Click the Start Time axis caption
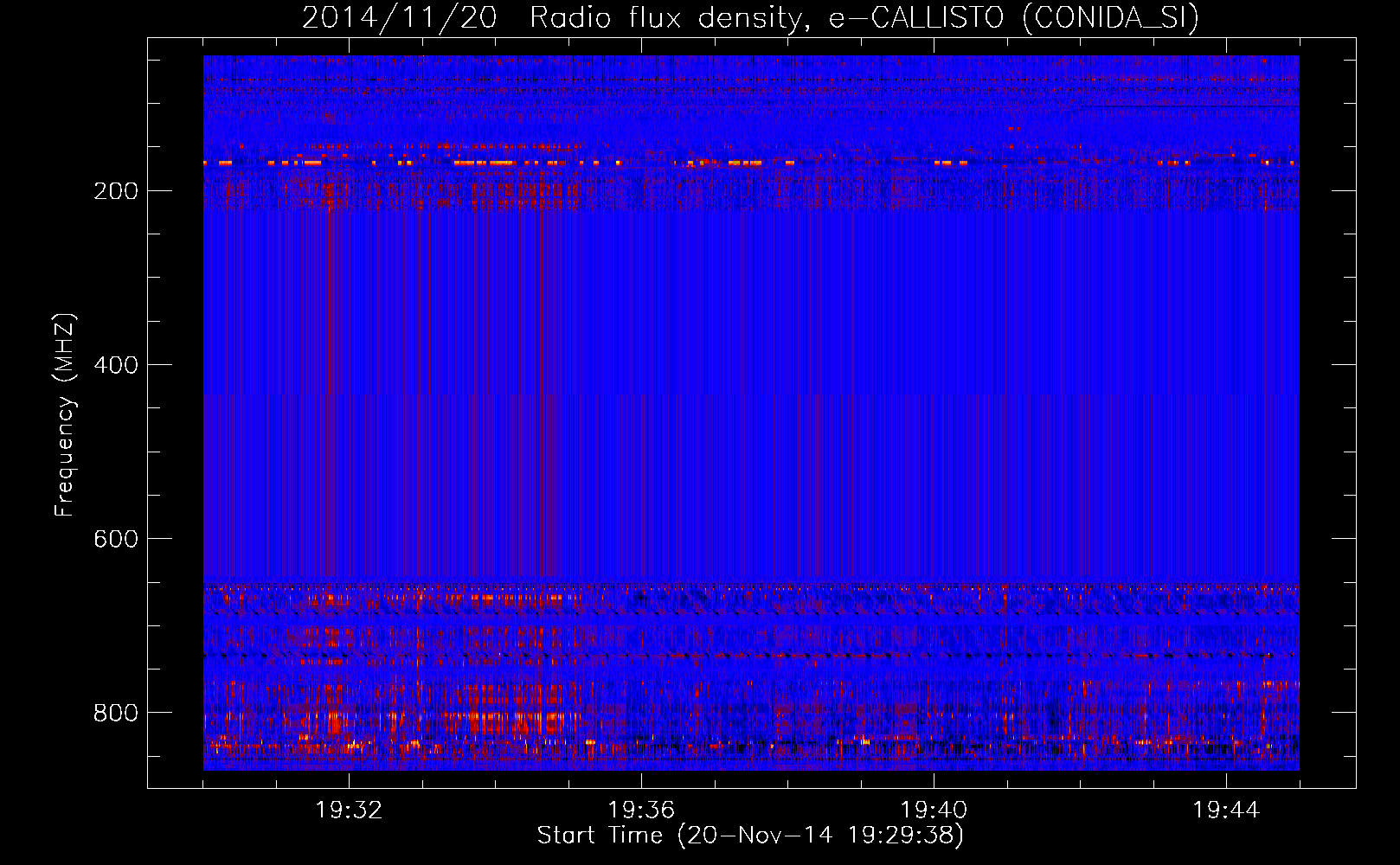1400x865 pixels. [750, 836]
